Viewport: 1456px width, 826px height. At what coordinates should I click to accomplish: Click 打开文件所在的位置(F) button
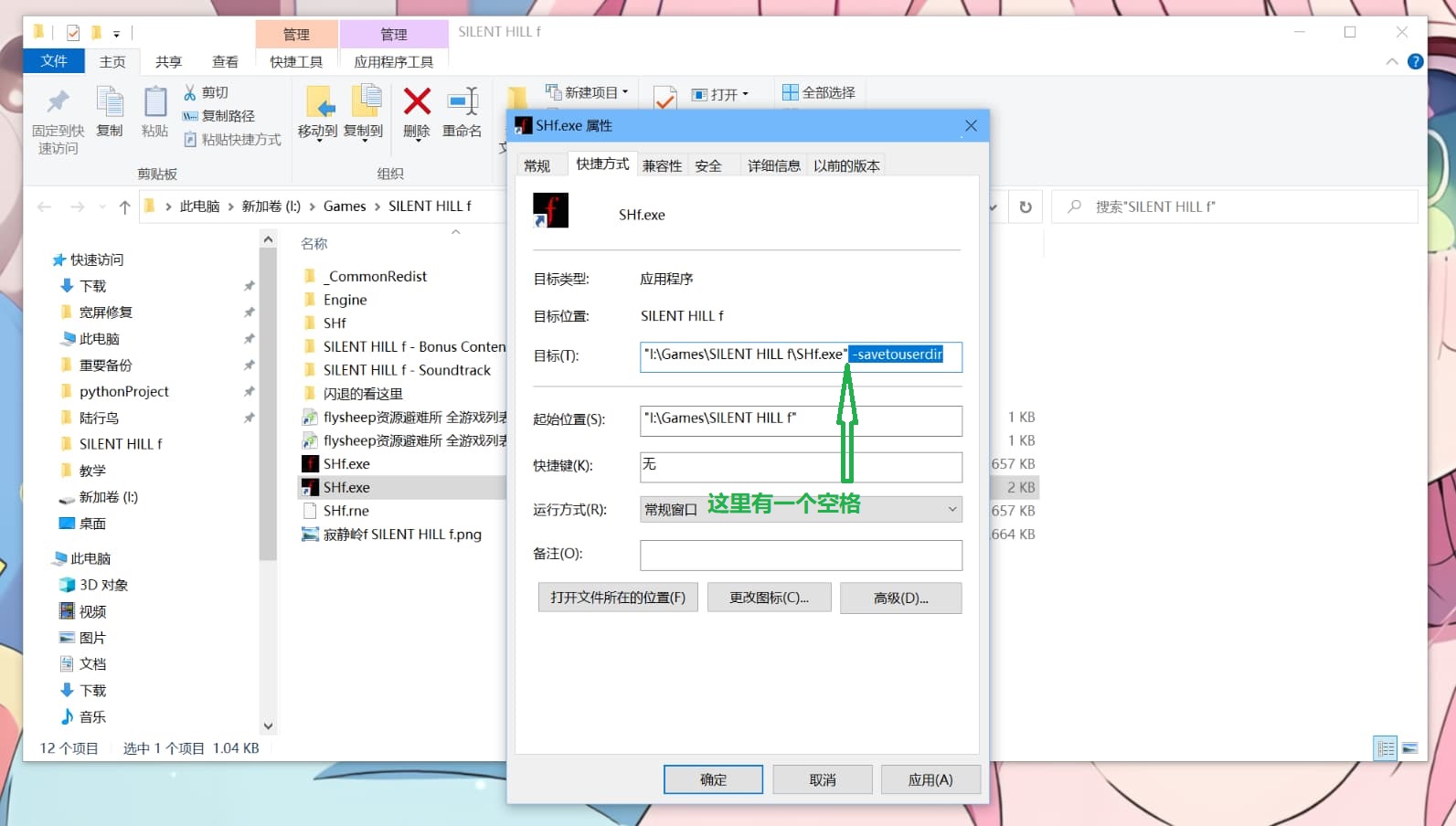pos(618,598)
